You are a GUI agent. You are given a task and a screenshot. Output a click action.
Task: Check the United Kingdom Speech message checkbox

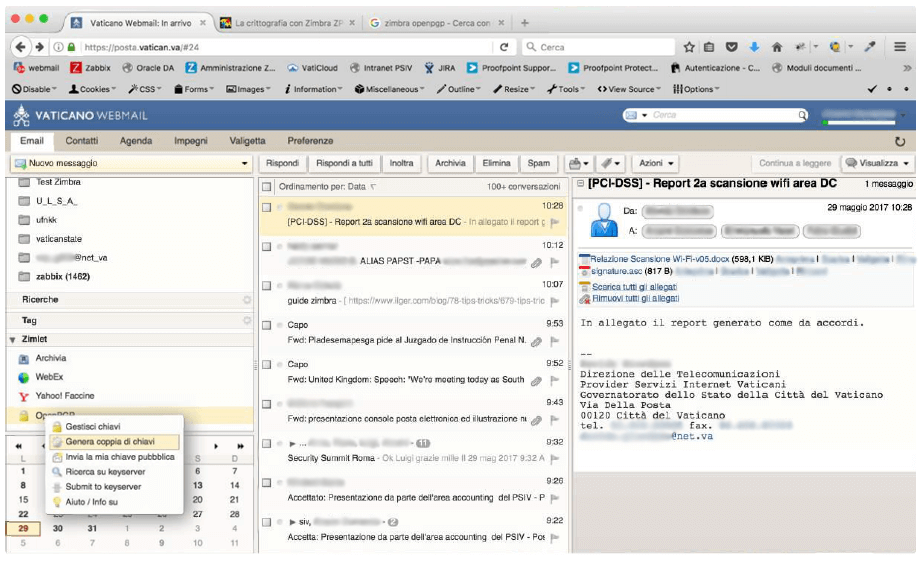click(x=267, y=365)
